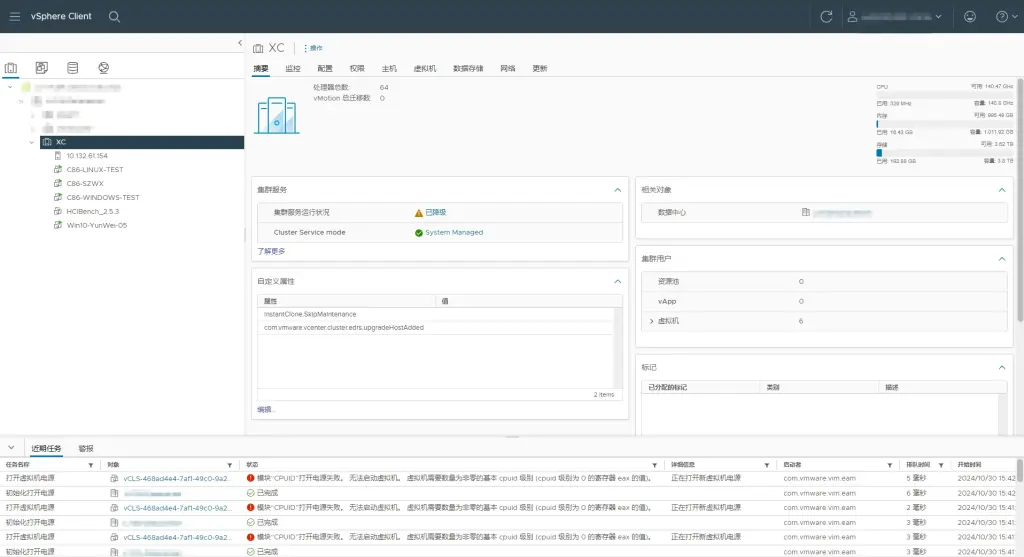Filter the 任务名称 column in recent tasks
This screenshot has height=557, width=1024.
tap(91, 465)
